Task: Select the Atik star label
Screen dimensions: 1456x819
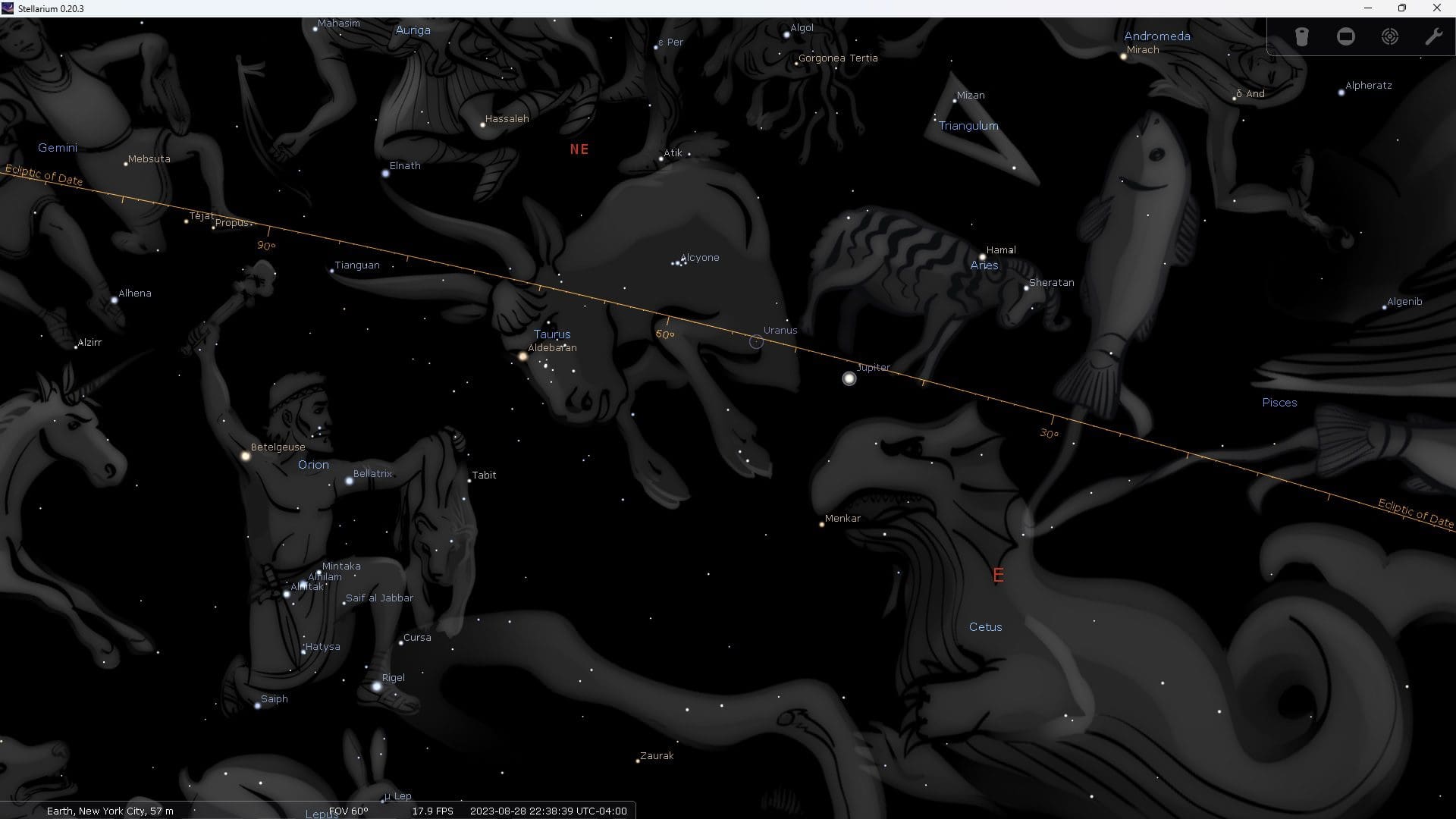Action: click(x=673, y=153)
